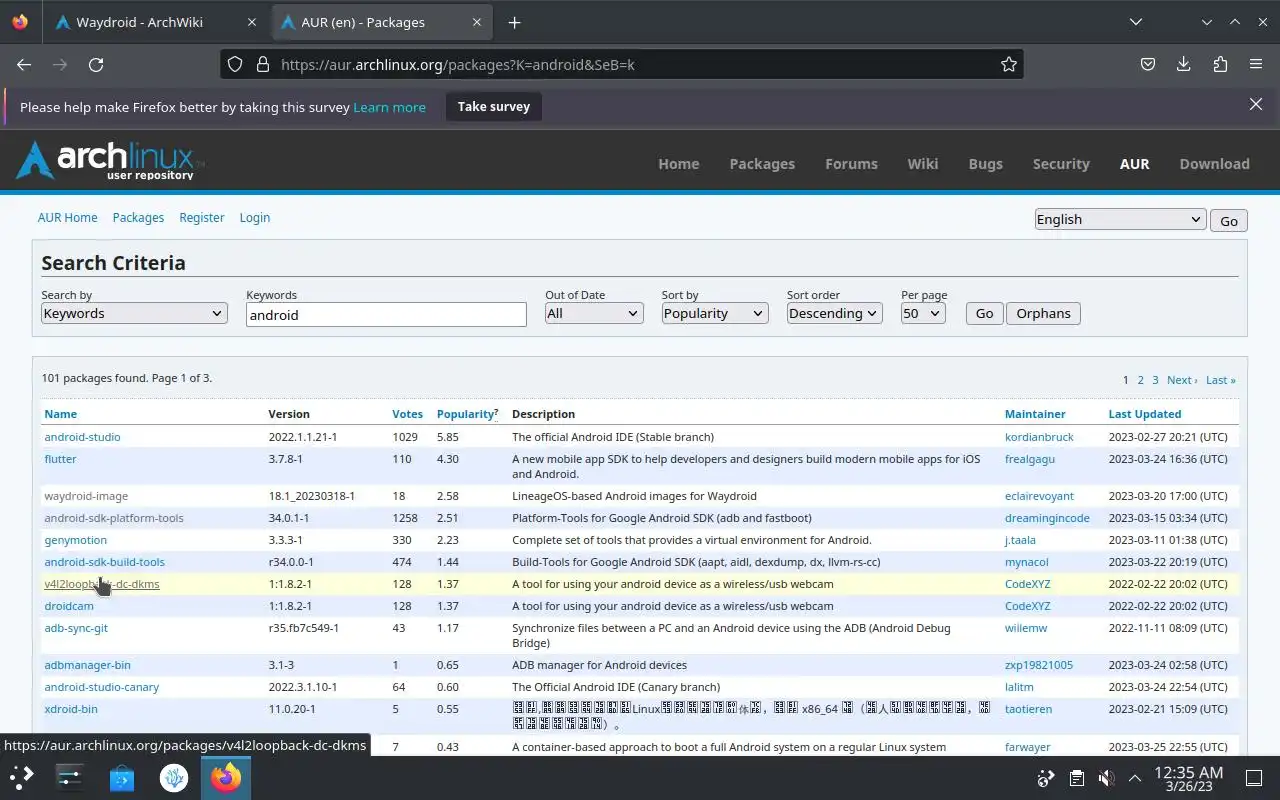The width and height of the screenshot is (1280, 800).
Task: Bookmark this page with star icon
Action: click(x=1008, y=64)
